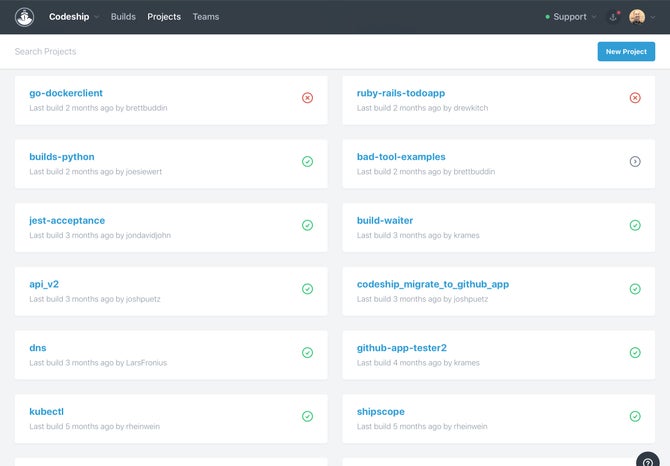Open the kubectl project
This screenshot has width=670, height=466.
coord(47,411)
